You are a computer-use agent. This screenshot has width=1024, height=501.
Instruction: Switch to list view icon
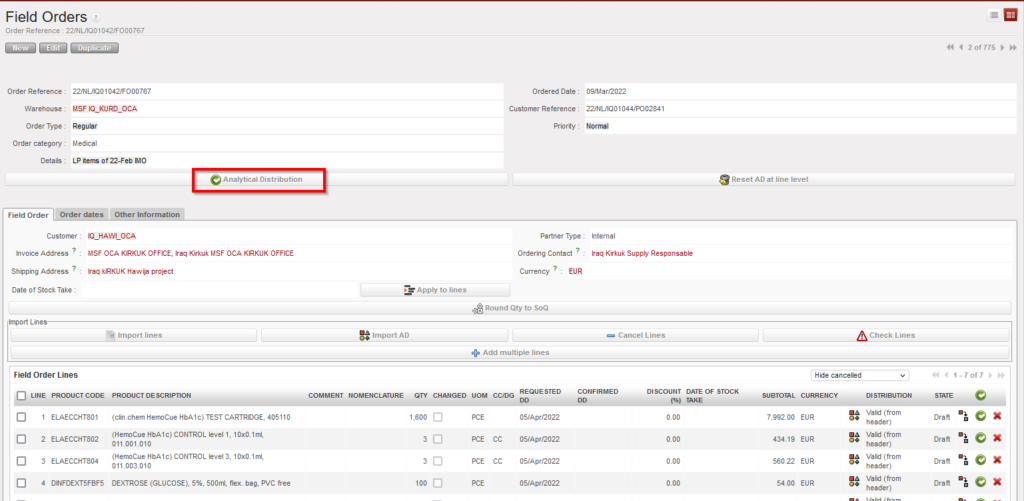(994, 15)
